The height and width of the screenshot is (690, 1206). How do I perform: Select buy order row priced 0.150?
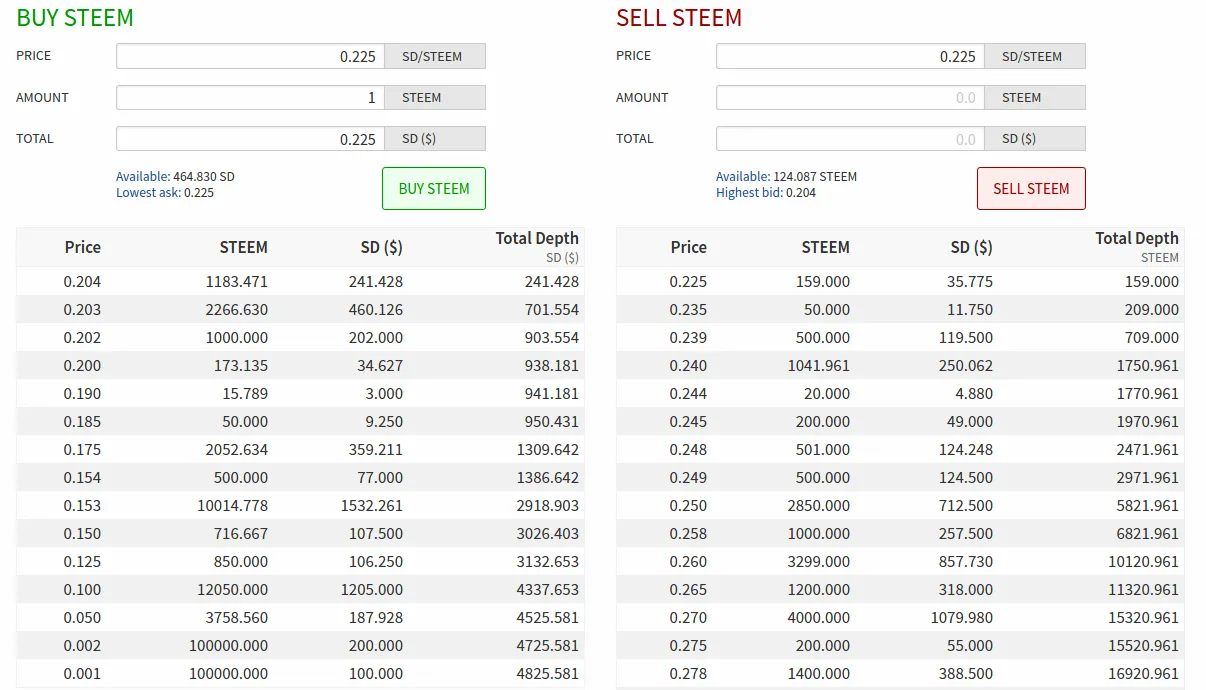click(x=301, y=534)
